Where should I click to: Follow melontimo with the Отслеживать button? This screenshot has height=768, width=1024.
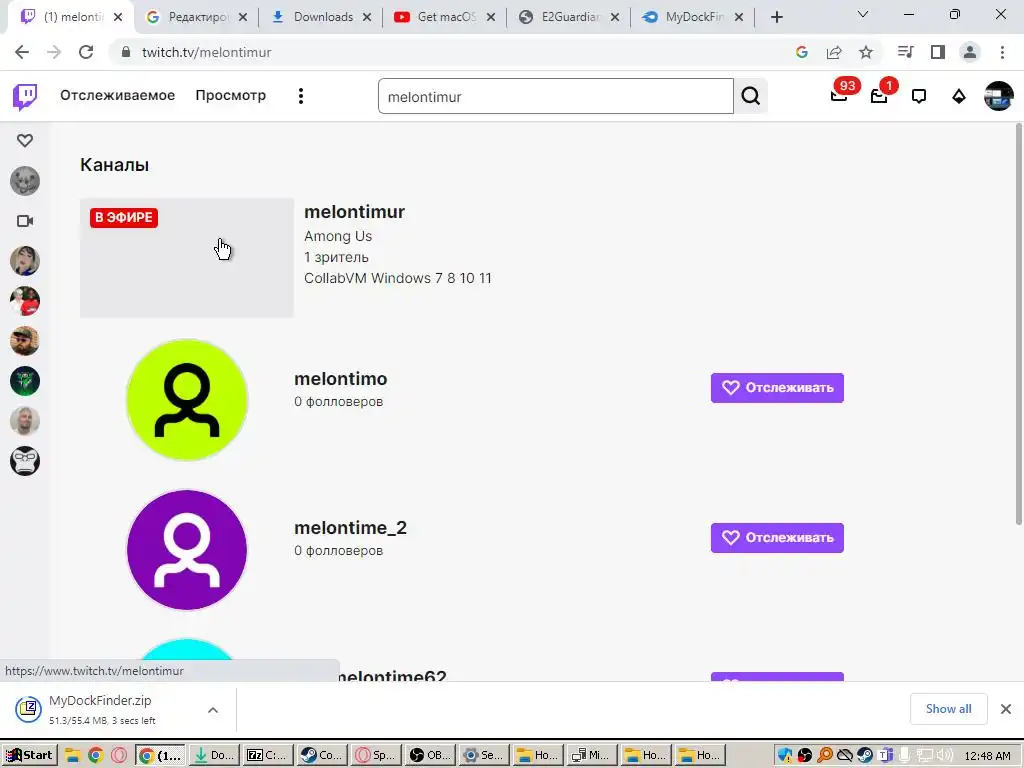pos(777,388)
